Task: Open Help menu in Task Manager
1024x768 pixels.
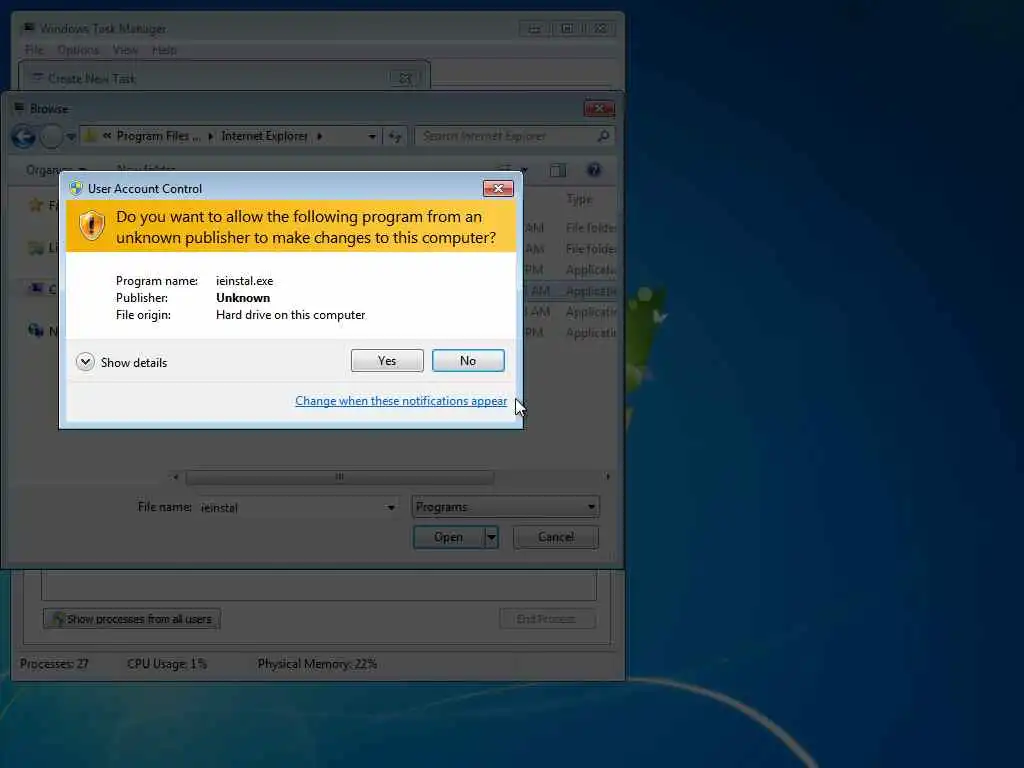Action: (165, 50)
